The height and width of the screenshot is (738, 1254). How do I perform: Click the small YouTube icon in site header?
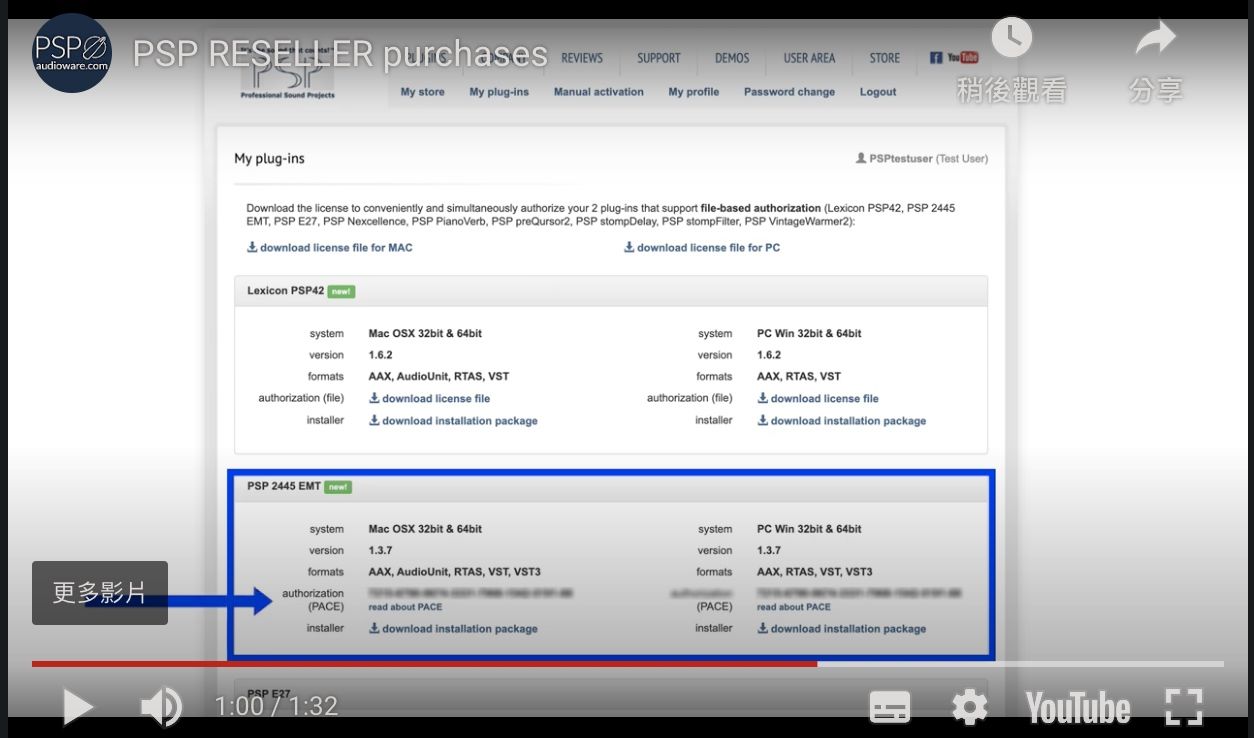(962, 58)
